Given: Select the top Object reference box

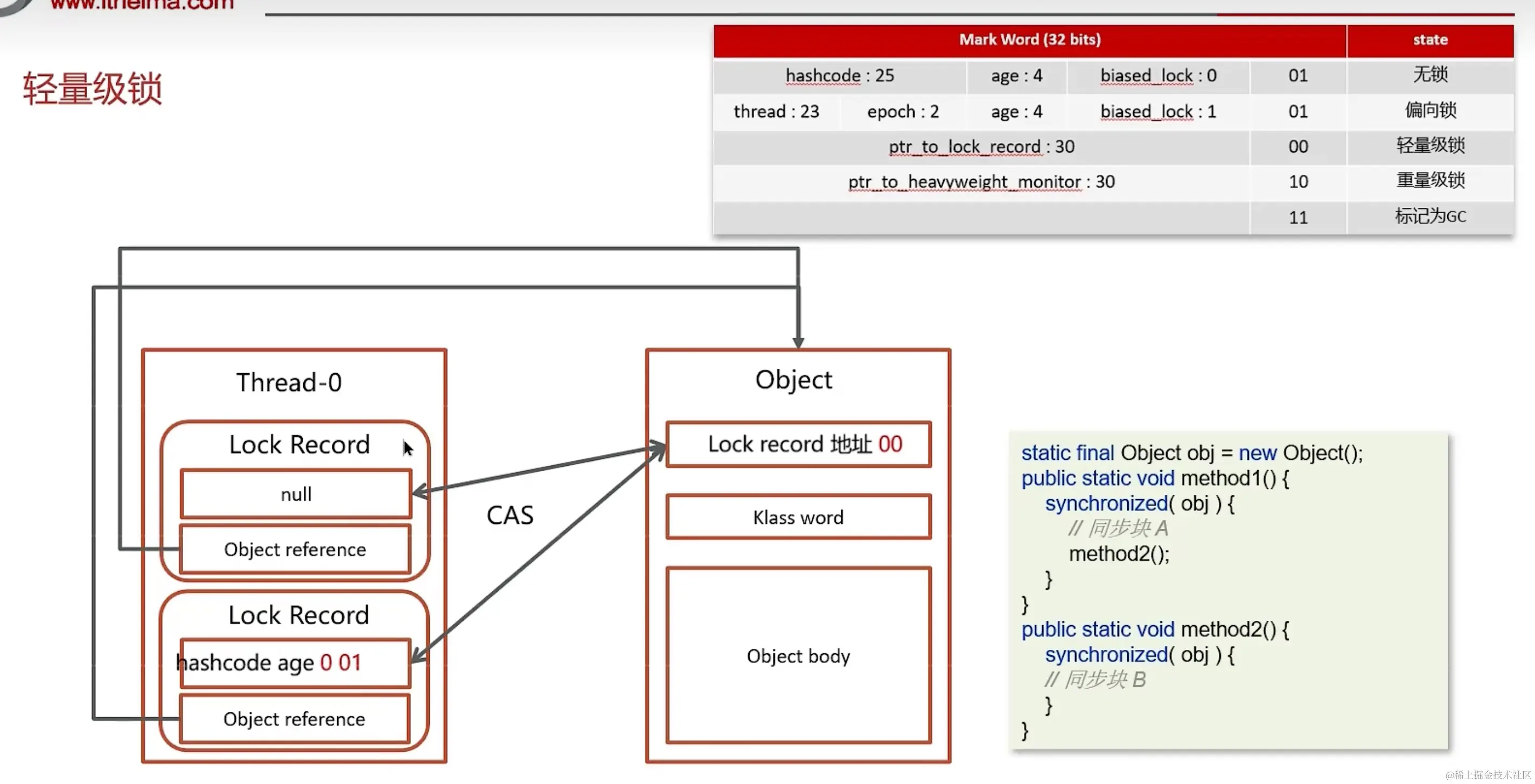Looking at the screenshot, I should tap(295, 549).
